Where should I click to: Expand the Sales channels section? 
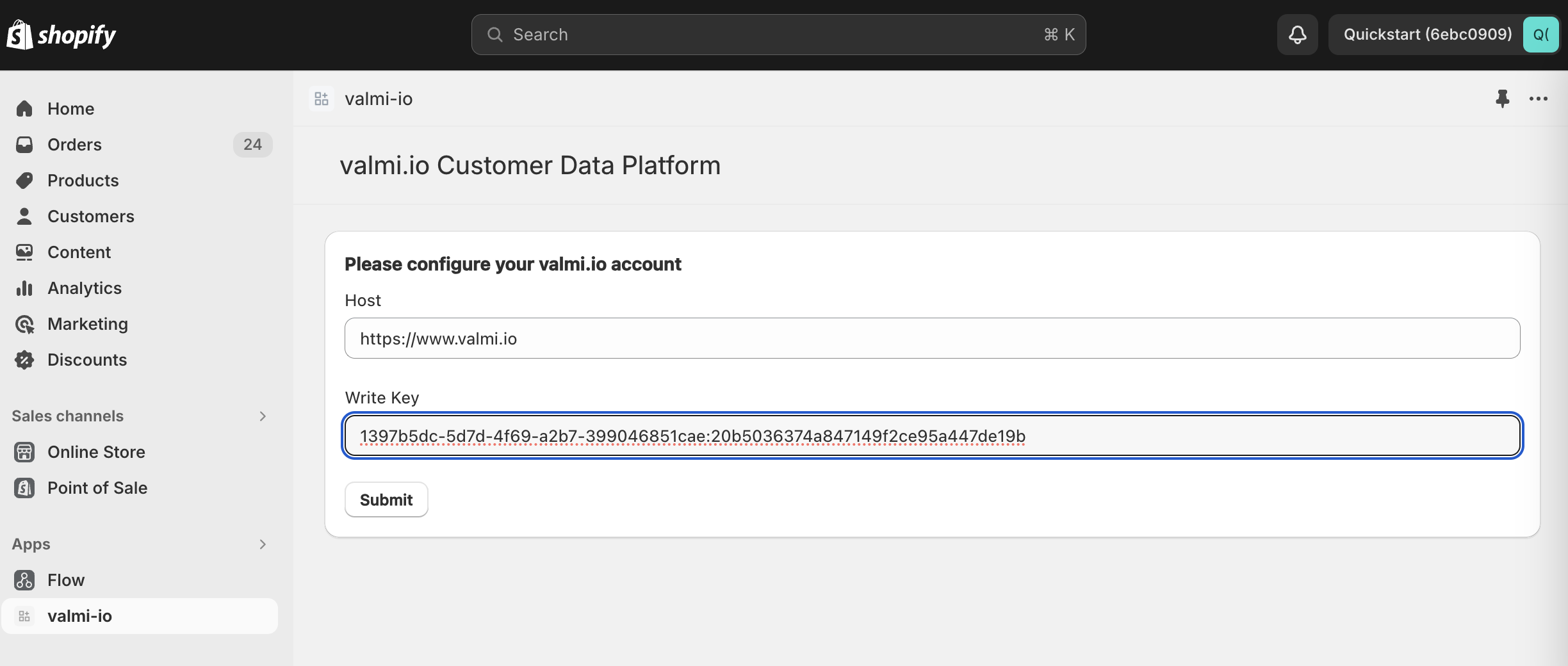coord(263,416)
